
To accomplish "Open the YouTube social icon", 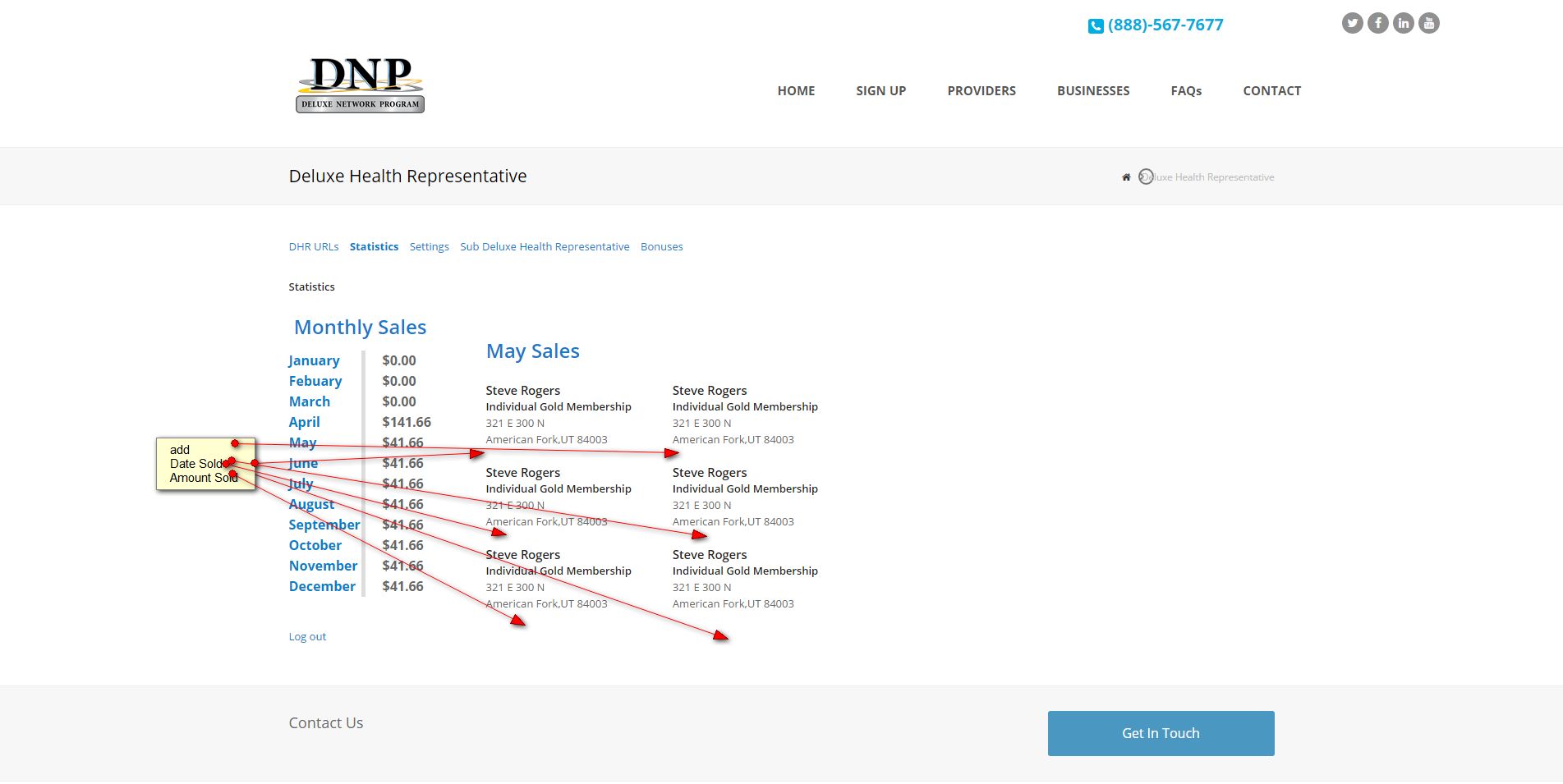I will tap(1429, 23).
